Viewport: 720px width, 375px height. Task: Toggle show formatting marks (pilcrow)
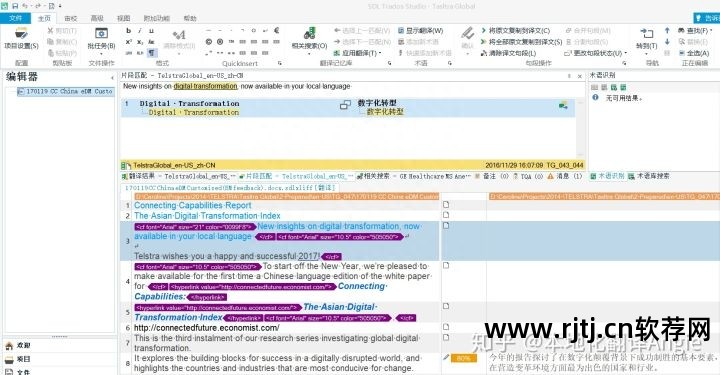click(x=151, y=53)
